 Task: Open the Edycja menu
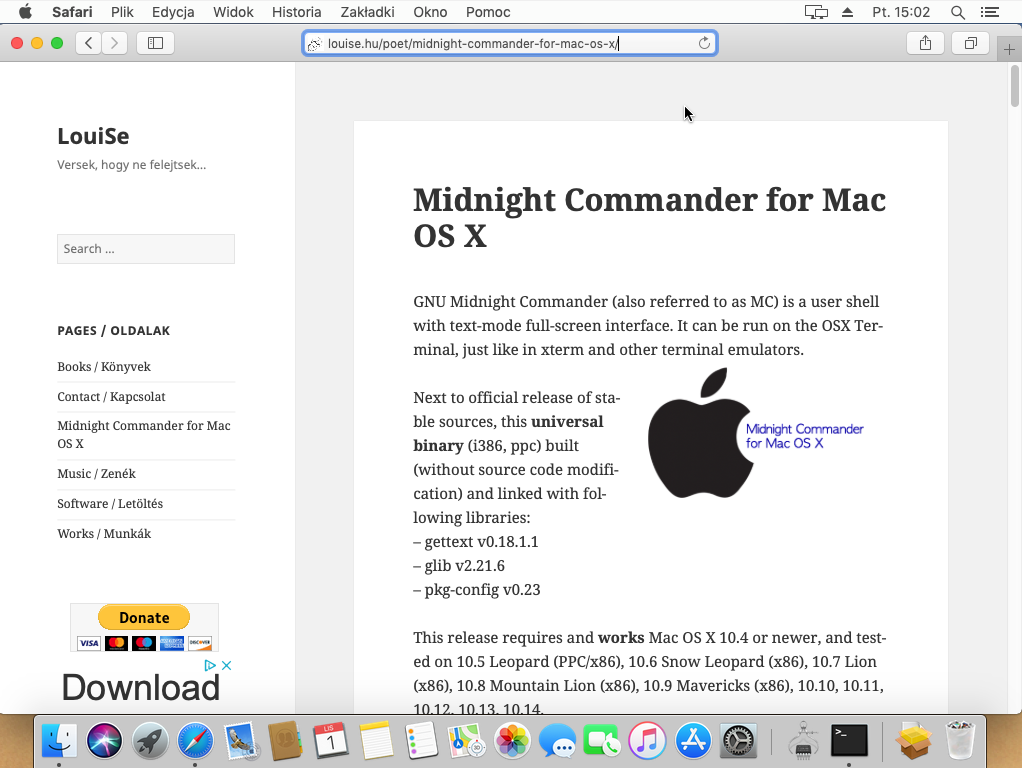tap(173, 12)
